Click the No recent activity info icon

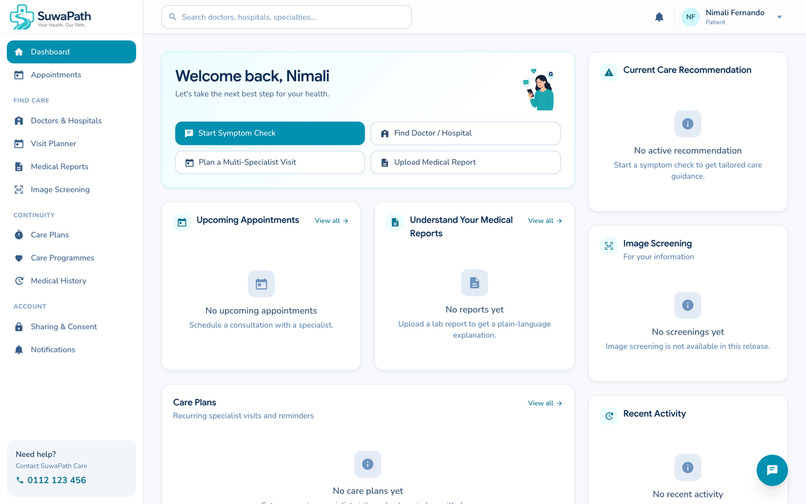tap(688, 467)
